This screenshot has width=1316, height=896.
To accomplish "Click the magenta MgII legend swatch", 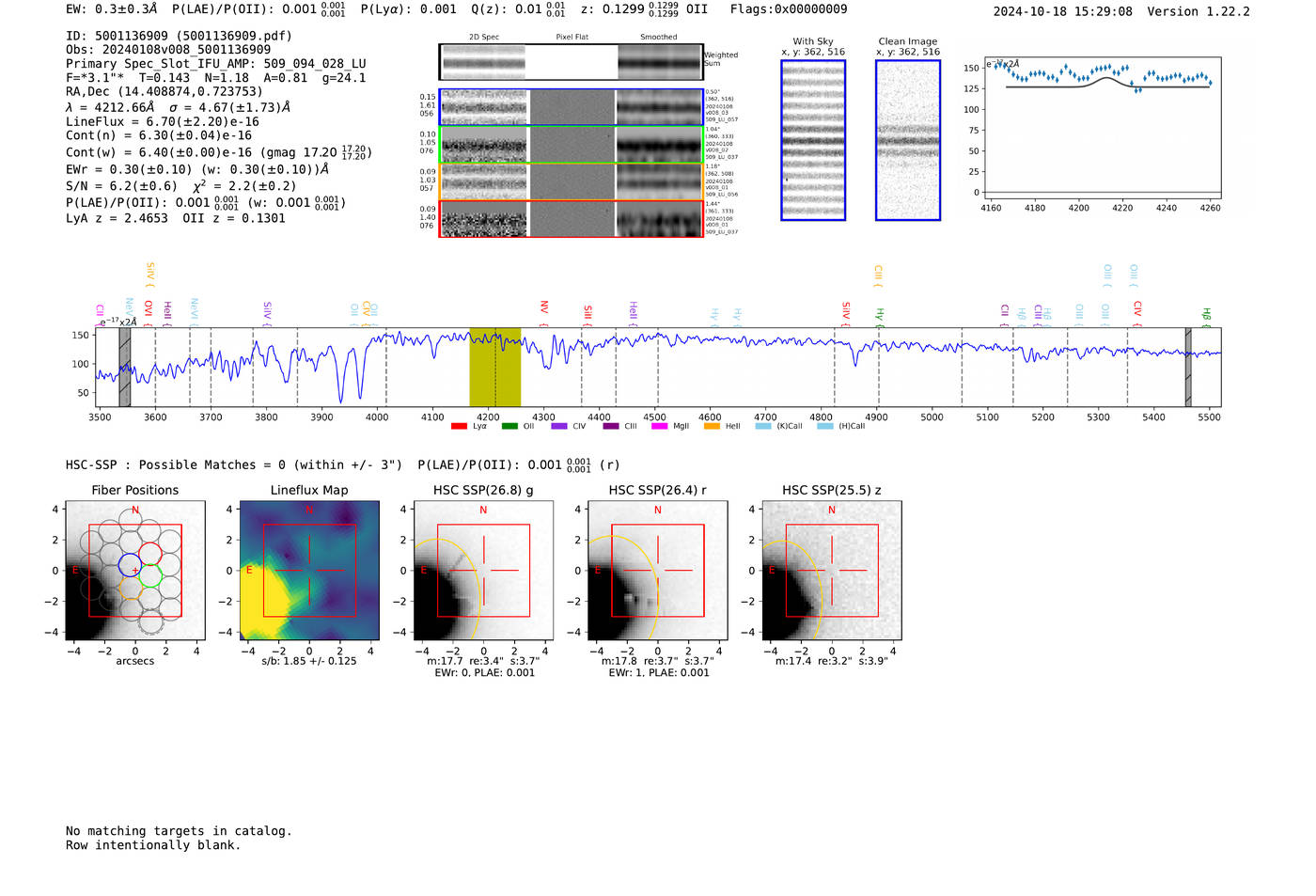I will (x=660, y=426).
